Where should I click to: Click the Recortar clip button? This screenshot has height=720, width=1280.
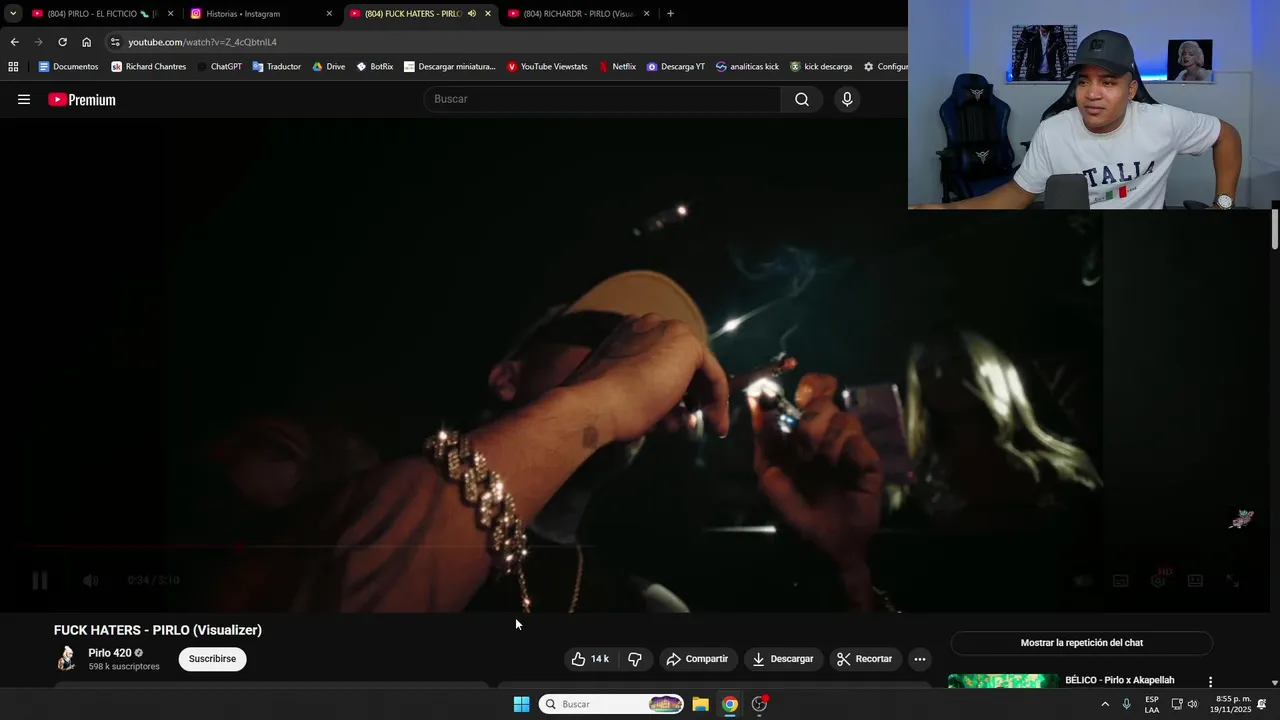coord(865,659)
